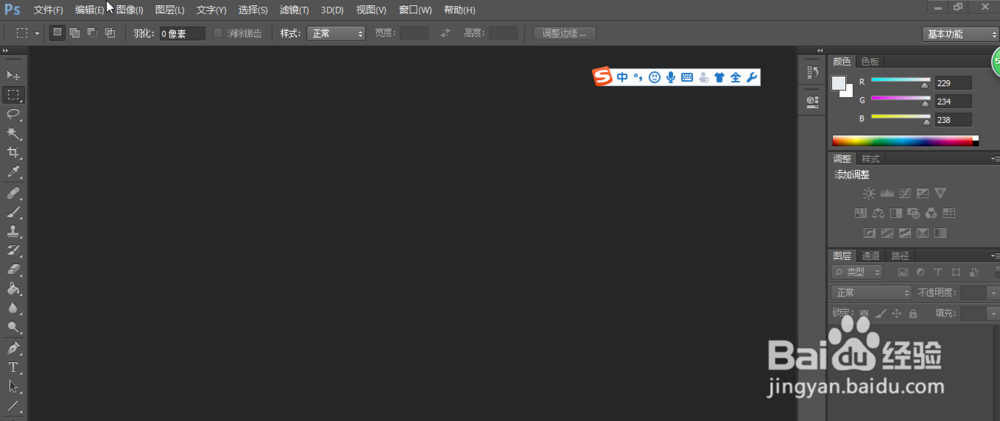Open the Properties panel dock icon
The height and width of the screenshot is (421, 1000).
[812, 101]
